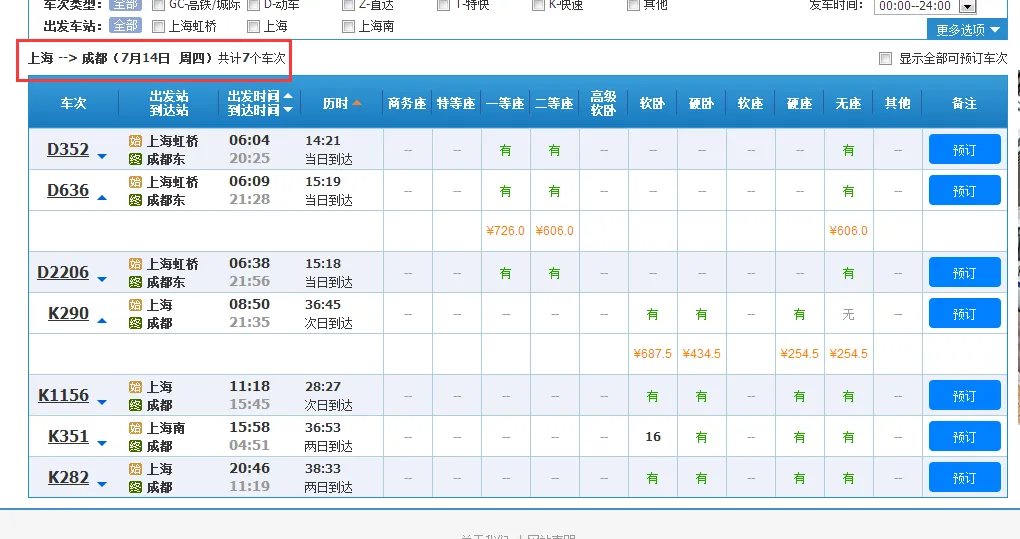Screen dimensions: 1020x539
Task: Click terminus icon in D636 row
Action: click(x=135, y=200)
